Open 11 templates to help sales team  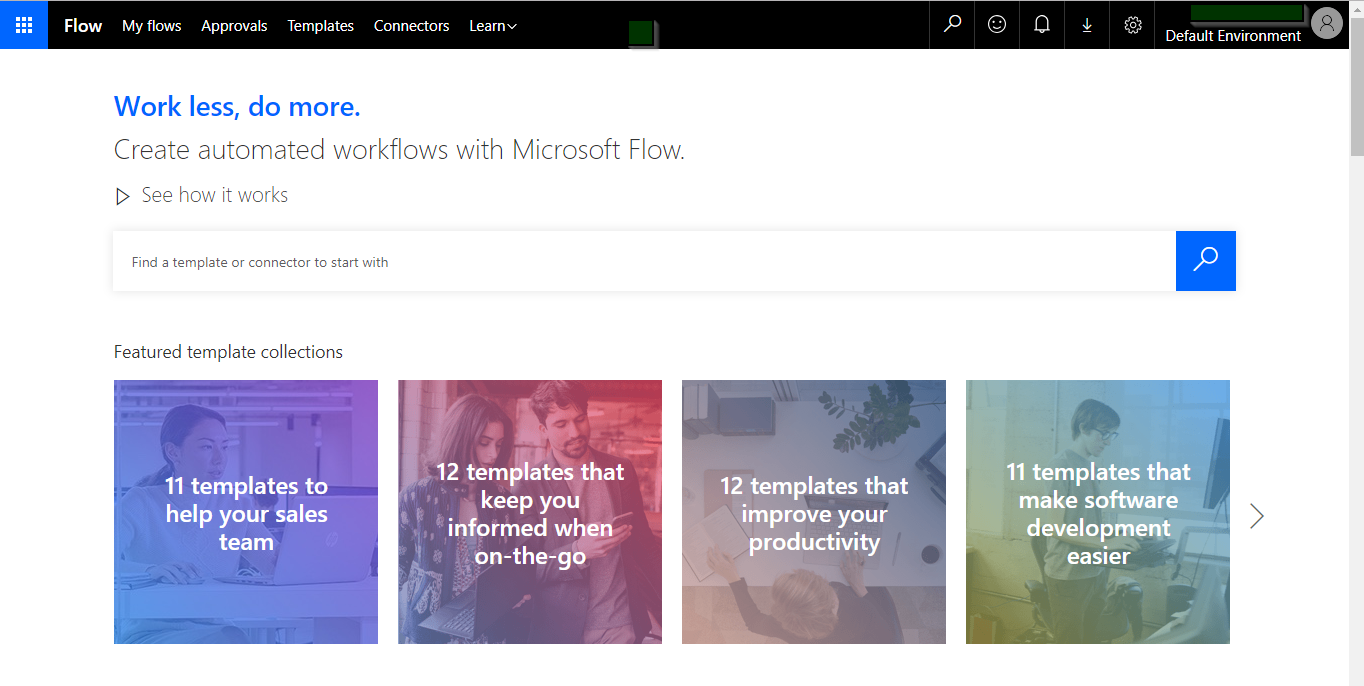tap(246, 512)
